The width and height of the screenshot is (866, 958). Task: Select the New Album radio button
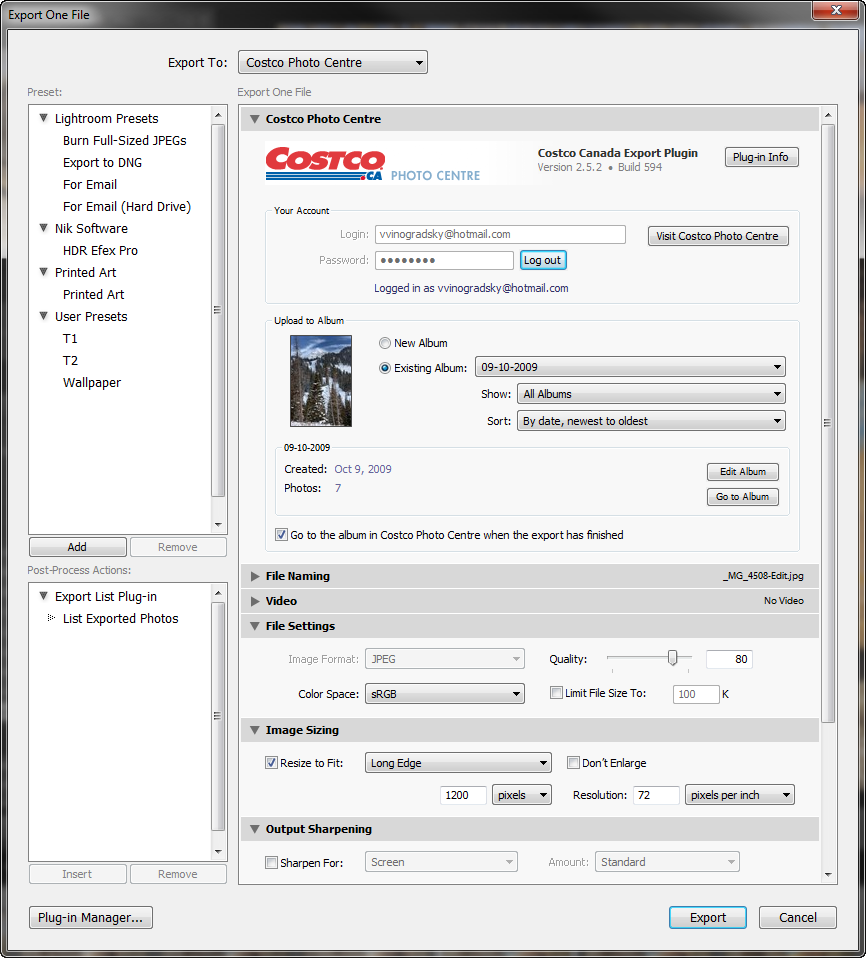384,343
